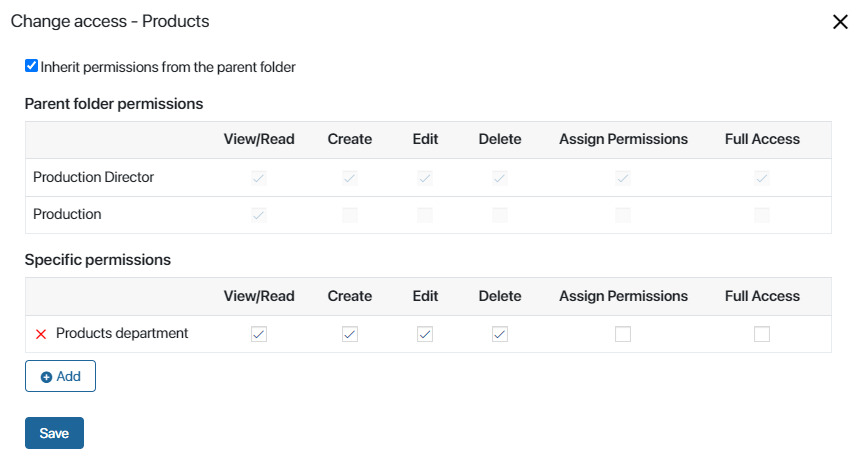Remove Products department with red X icon
The height and width of the screenshot is (456, 859).
[41, 334]
